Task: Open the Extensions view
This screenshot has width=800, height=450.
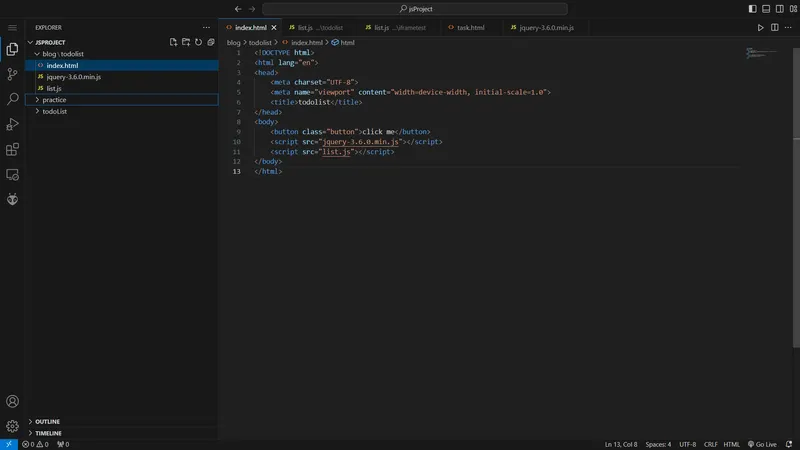Action: 12,149
